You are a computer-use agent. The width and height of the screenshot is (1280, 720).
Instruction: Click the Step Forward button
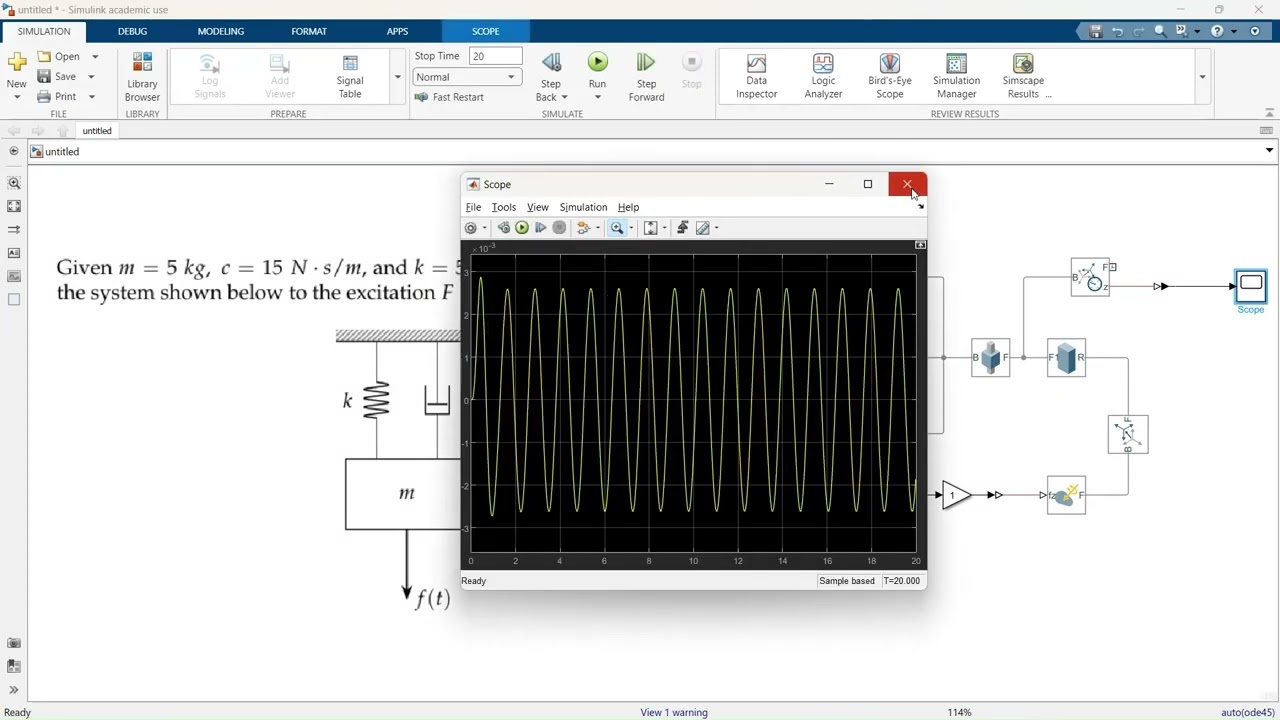646,77
